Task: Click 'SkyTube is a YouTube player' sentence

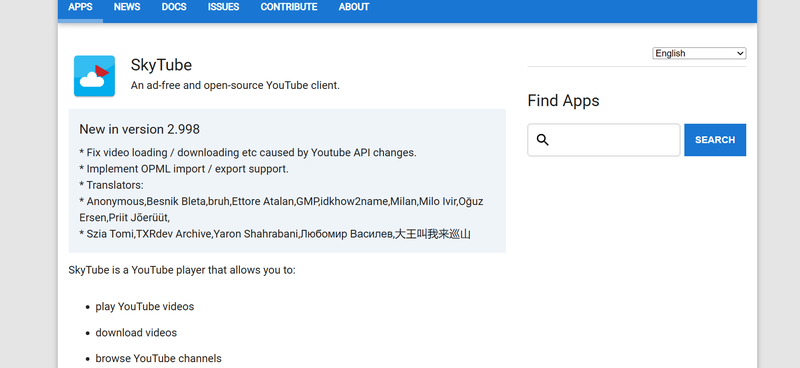Action: click(182, 270)
